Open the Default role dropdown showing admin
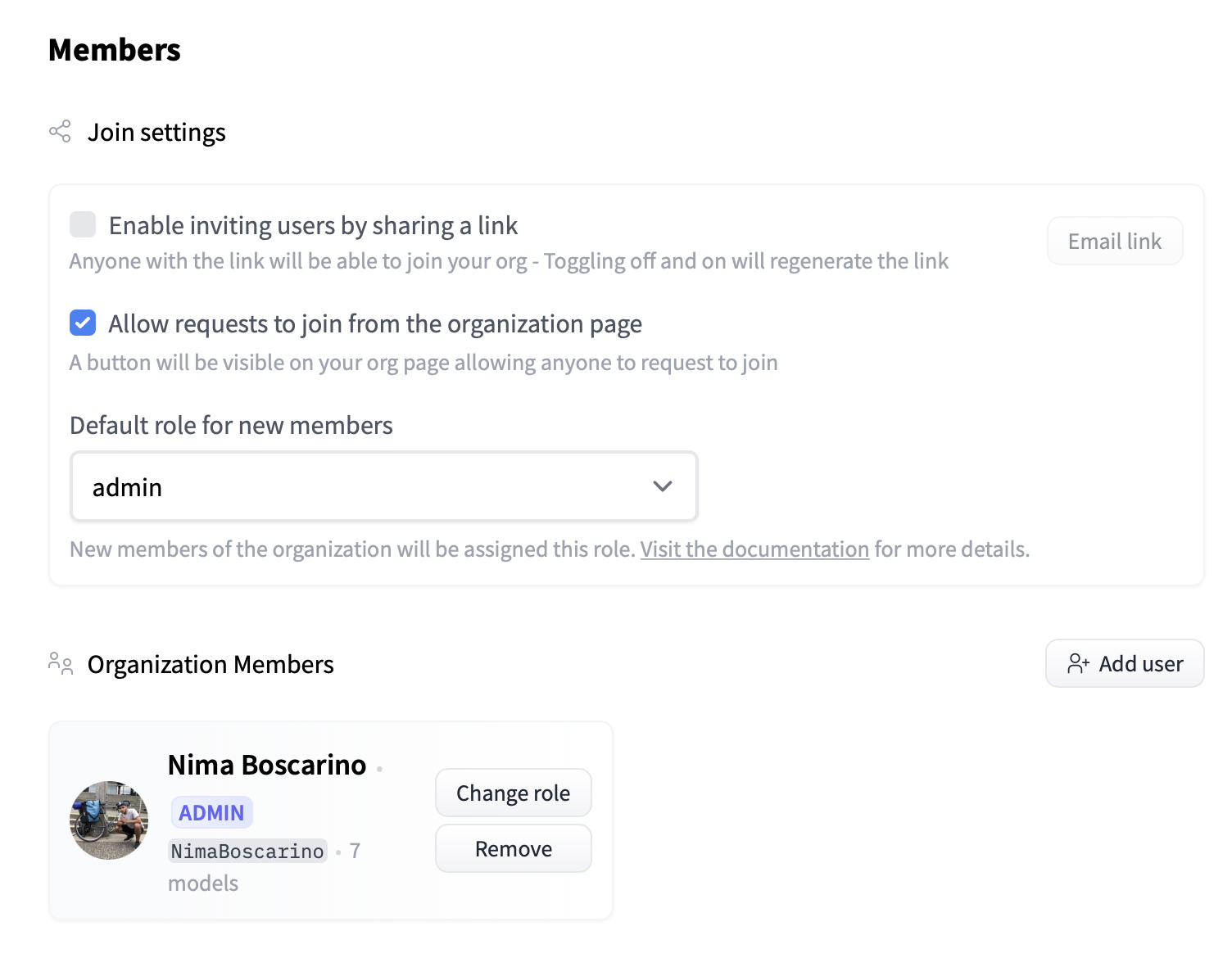This screenshot has width=1232, height=976. click(383, 486)
